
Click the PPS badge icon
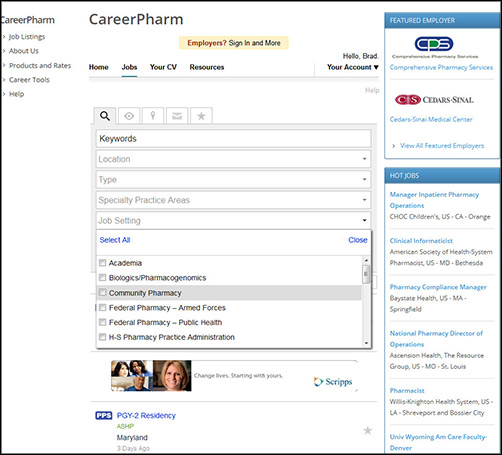pos(104,415)
